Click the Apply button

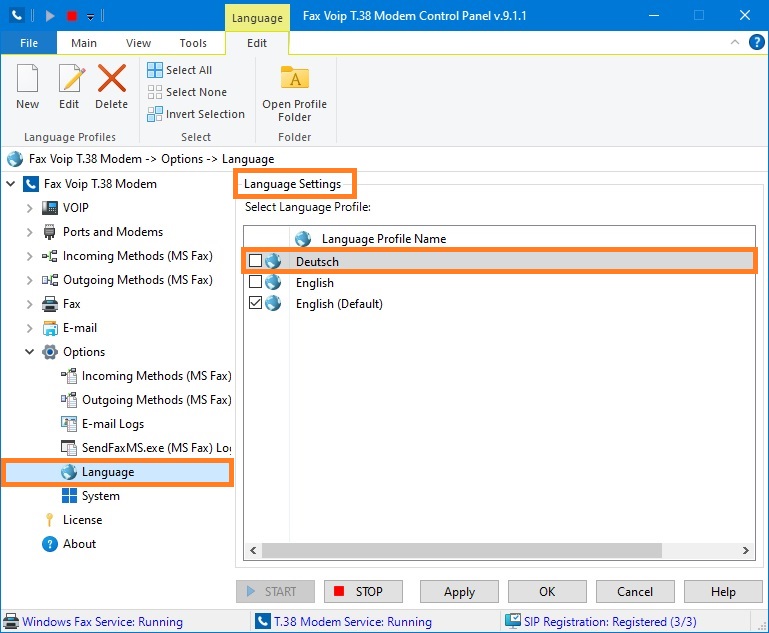click(459, 591)
